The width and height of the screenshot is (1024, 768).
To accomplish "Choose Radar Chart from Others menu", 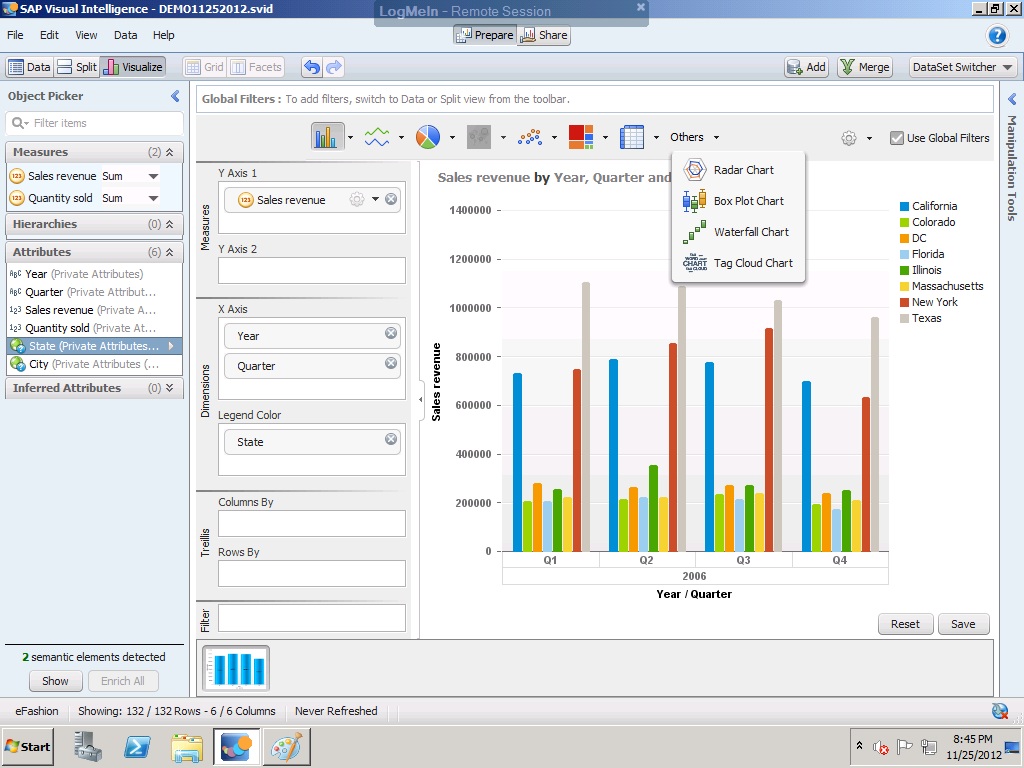I will [738, 170].
